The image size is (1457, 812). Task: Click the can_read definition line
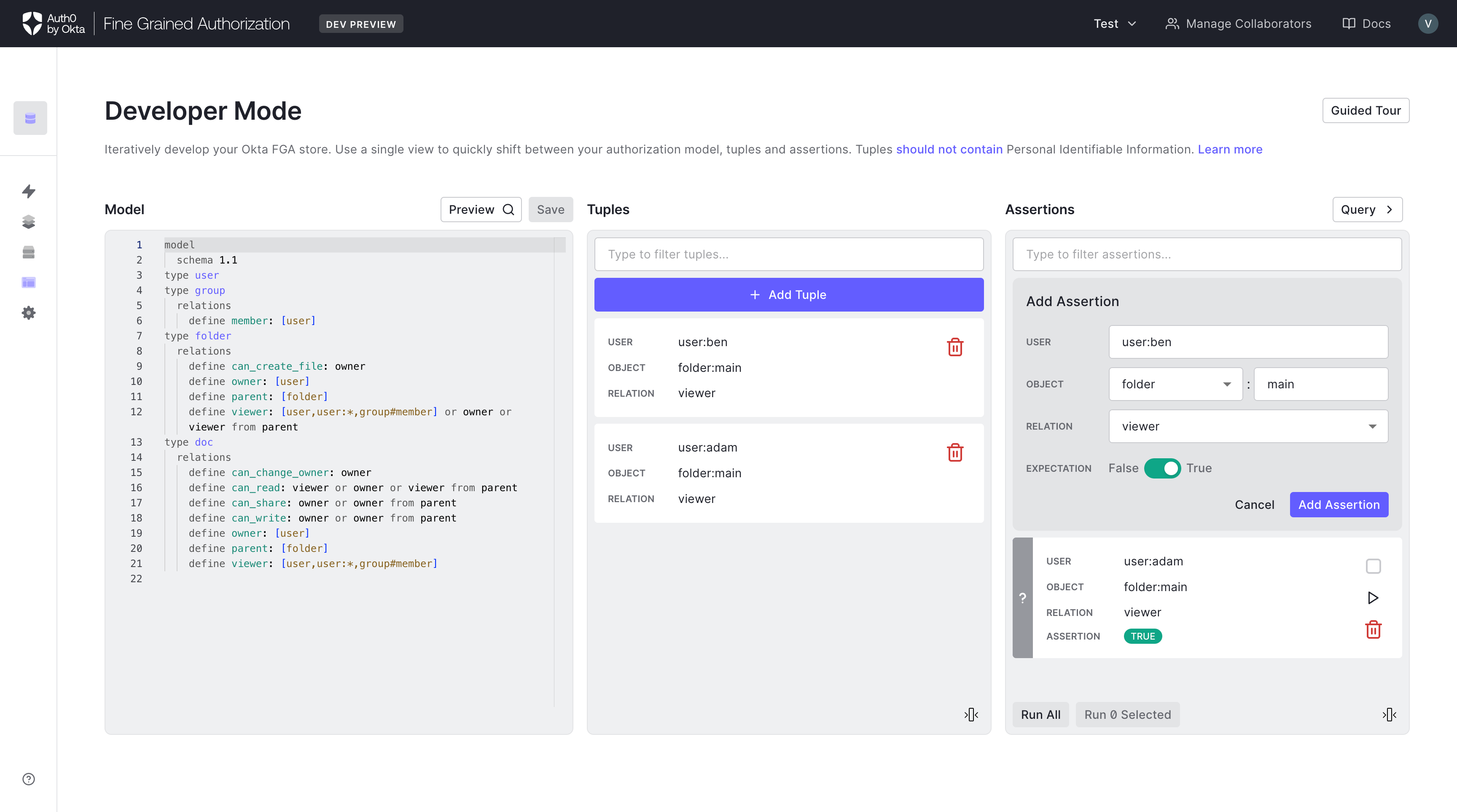pyautogui.click(x=353, y=487)
